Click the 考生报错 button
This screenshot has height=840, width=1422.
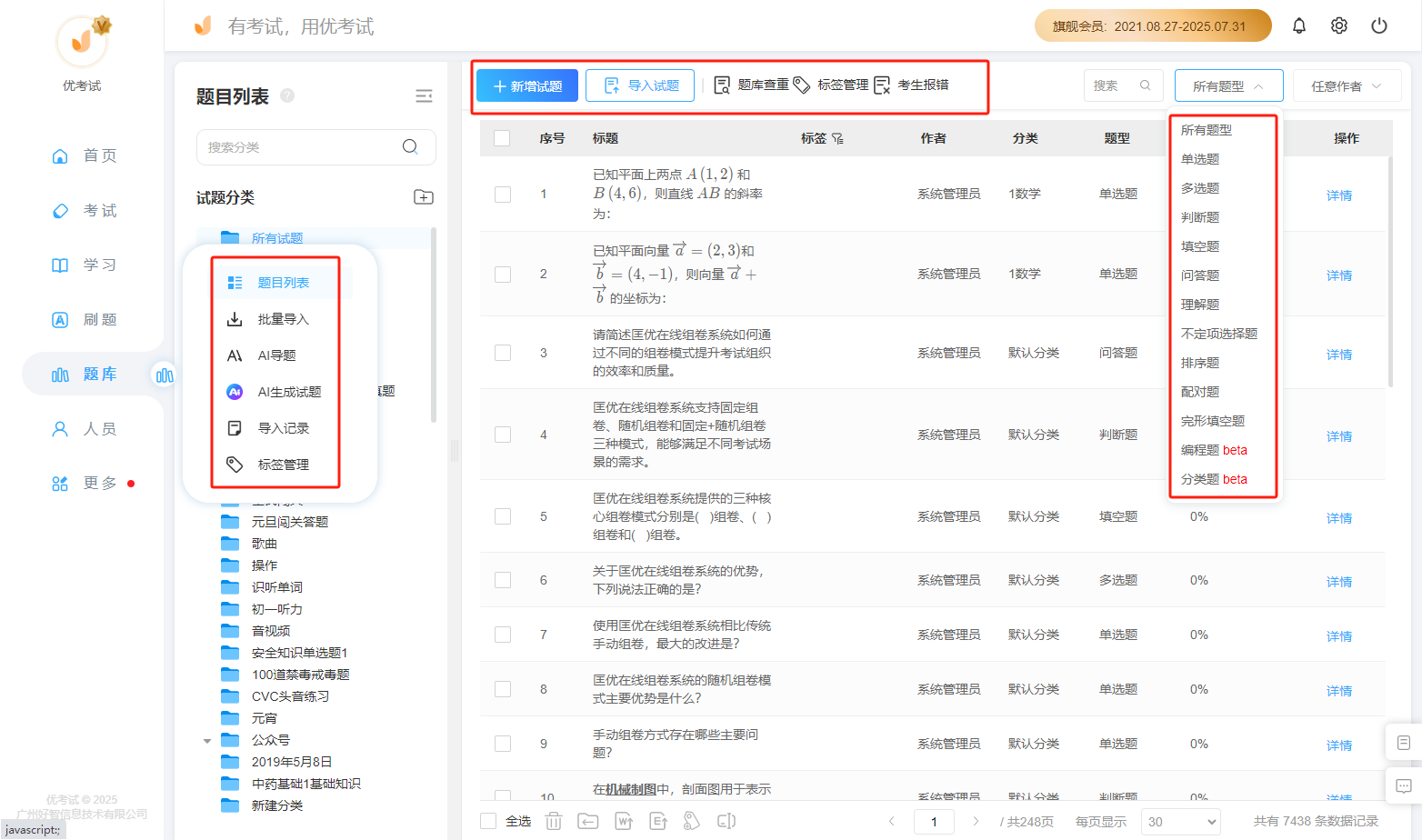pos(911,85)
